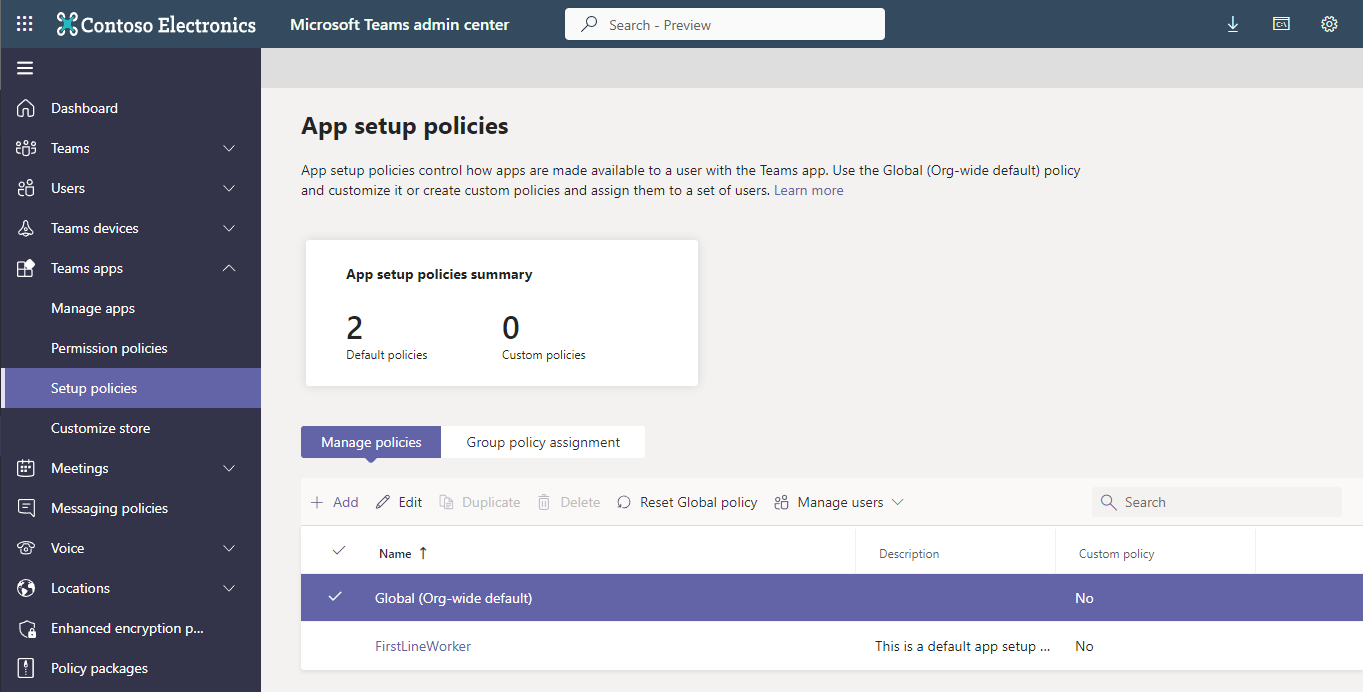This screenshot has width=1363, height=692.
Task: Expand the Teams section chevron
Action: click(x=229, y=148)
